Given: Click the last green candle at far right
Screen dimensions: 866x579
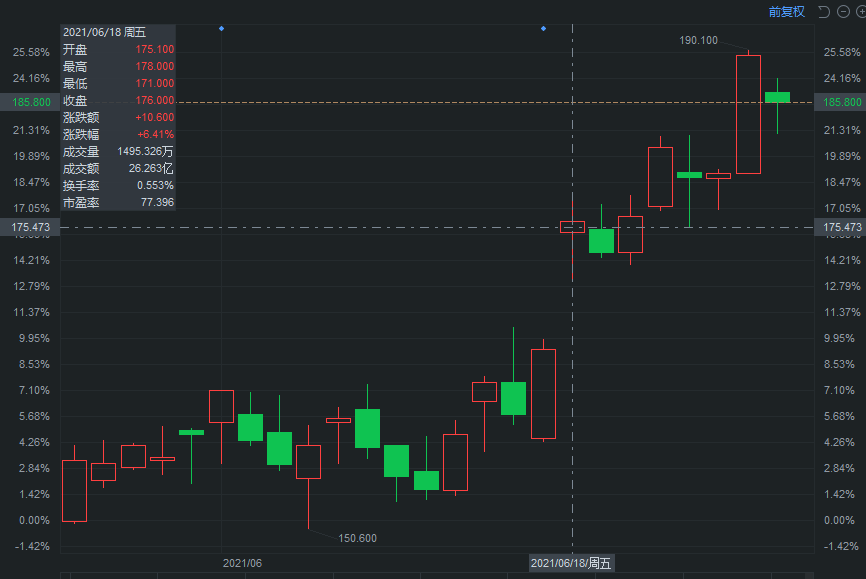Looking at the screenshot, I should tap(777, 97).
